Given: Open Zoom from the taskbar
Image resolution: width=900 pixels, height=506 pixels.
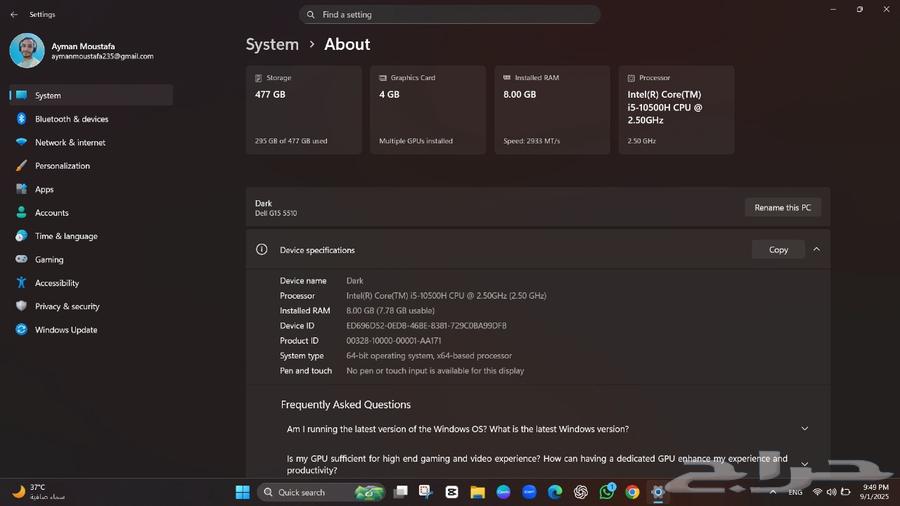Looking at the screenshot, I should click(x=529, y=492).
